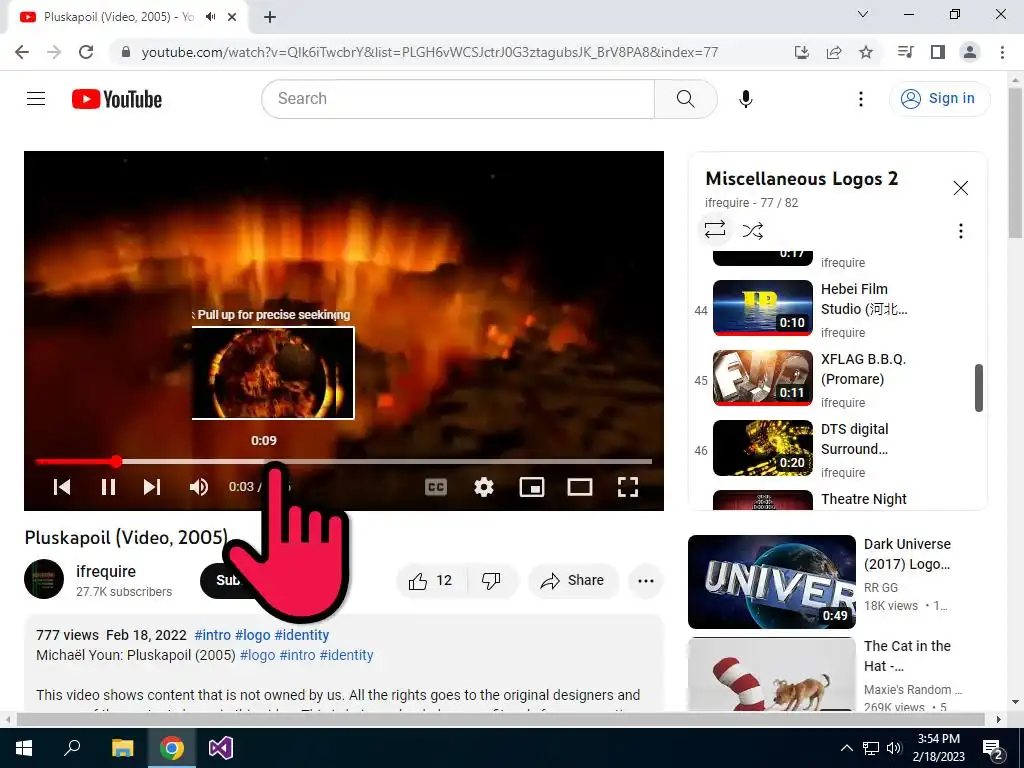Open media controls icon in Chrome toolbar
This screenshot has width=1024, height=768.
pyautogui.click(x=905, y=52)
